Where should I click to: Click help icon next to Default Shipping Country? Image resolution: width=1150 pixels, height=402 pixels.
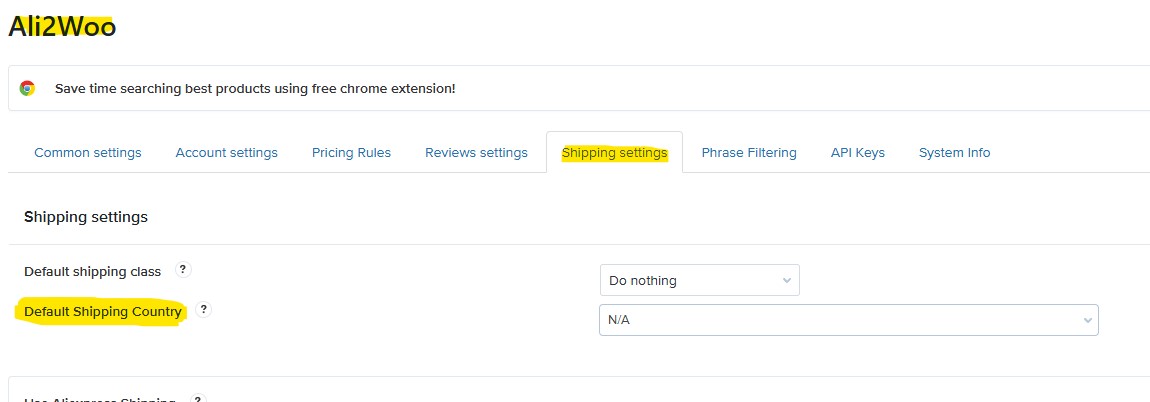(203, 310)
